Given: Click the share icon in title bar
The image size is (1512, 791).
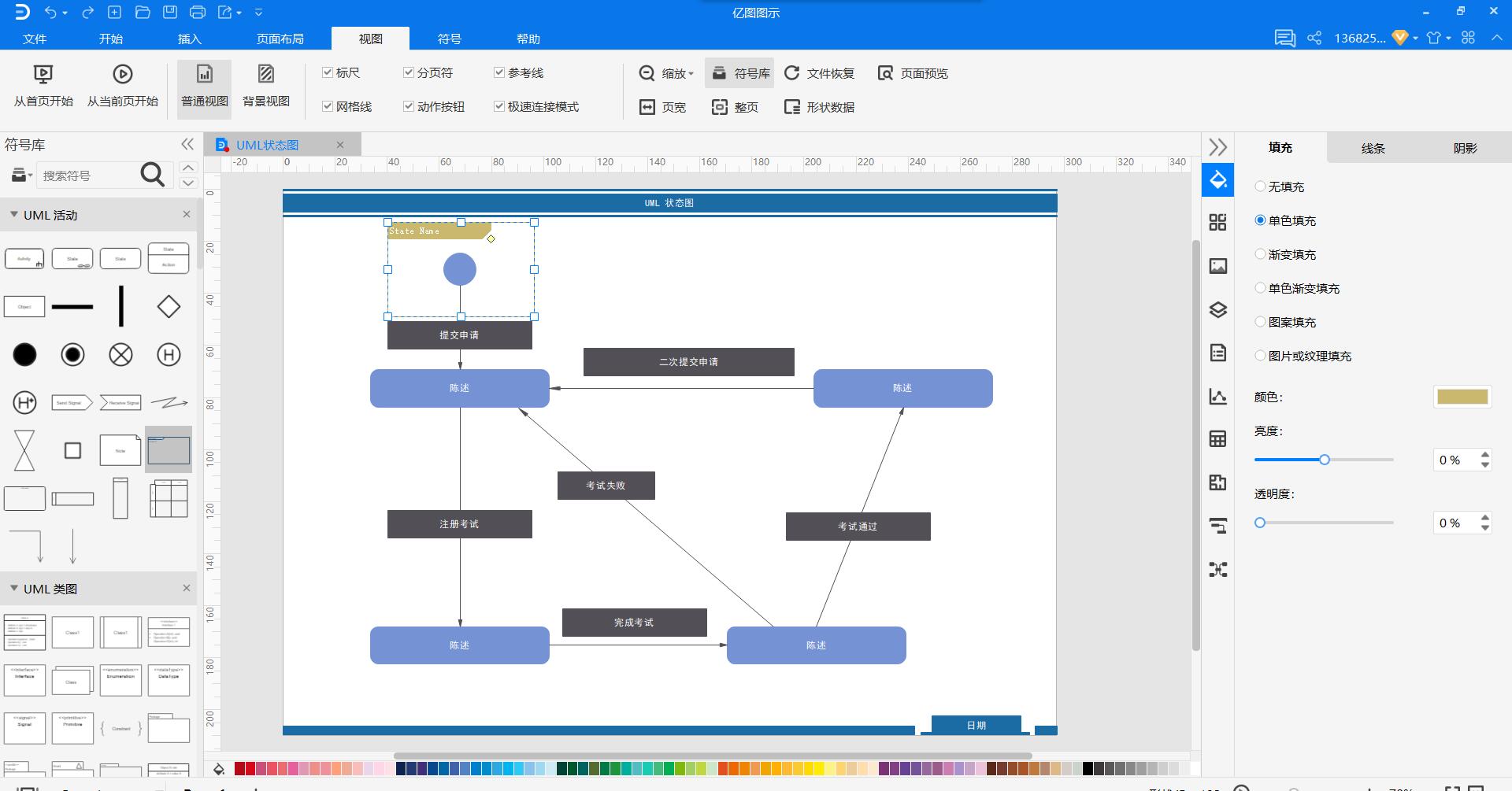Looking at the screenshot, I should click(1314, 38).
